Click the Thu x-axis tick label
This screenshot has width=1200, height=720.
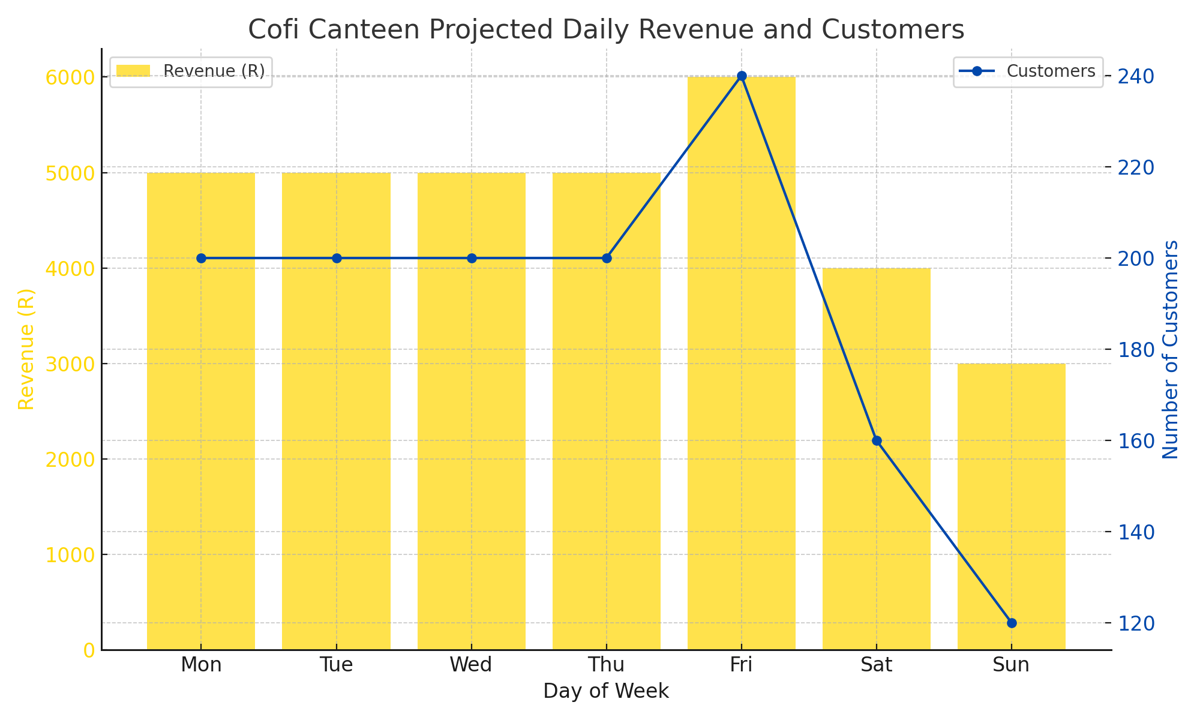pyautogui.click(x=606, y=665)
